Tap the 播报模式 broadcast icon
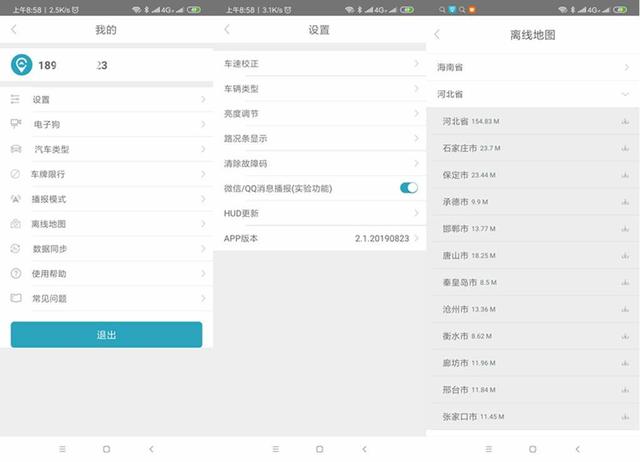The image size is (640, 462). [16, 199]
